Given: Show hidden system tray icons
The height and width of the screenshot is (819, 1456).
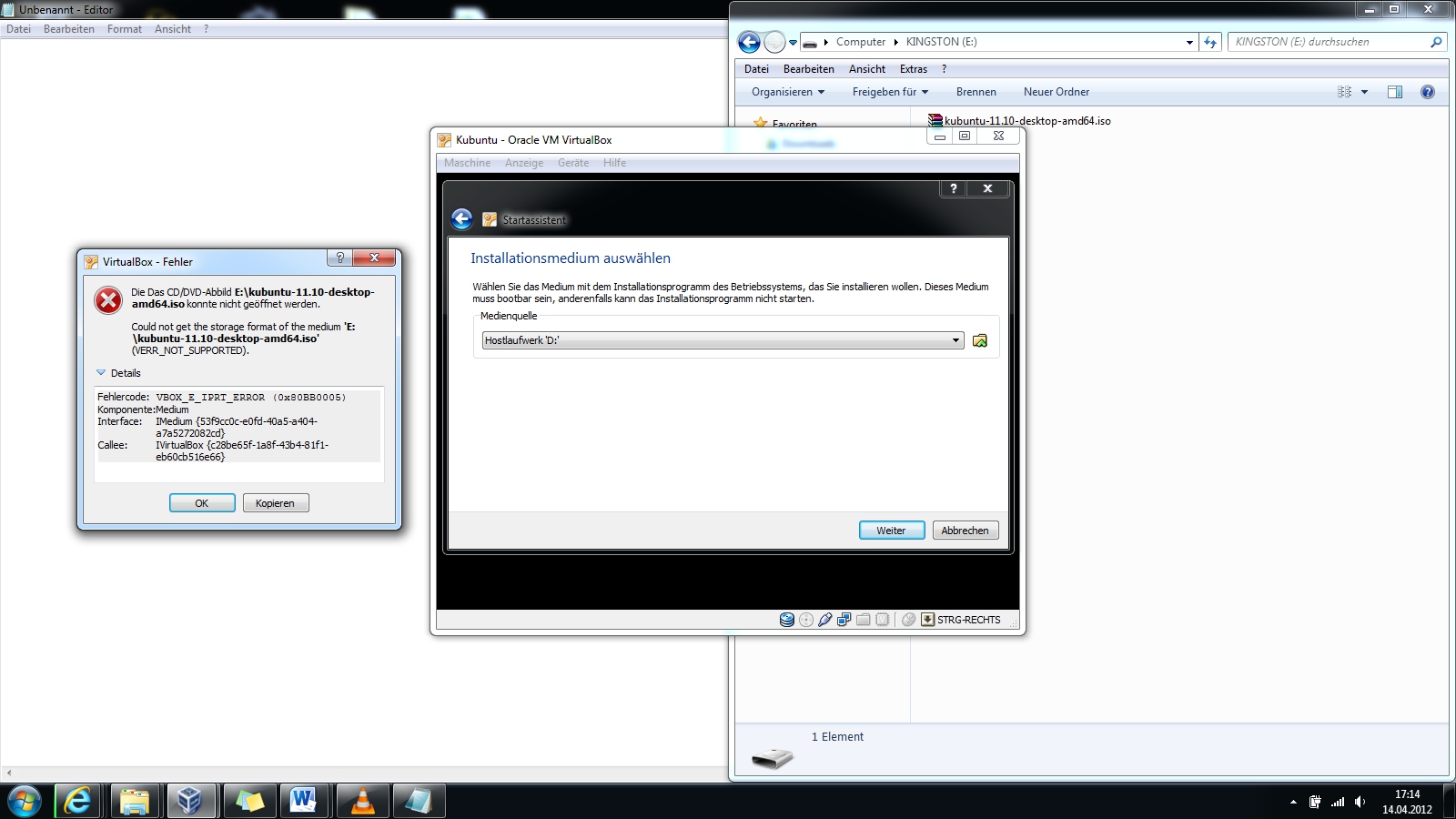Looking at the screenshot, I should [x=1293, y=802].
